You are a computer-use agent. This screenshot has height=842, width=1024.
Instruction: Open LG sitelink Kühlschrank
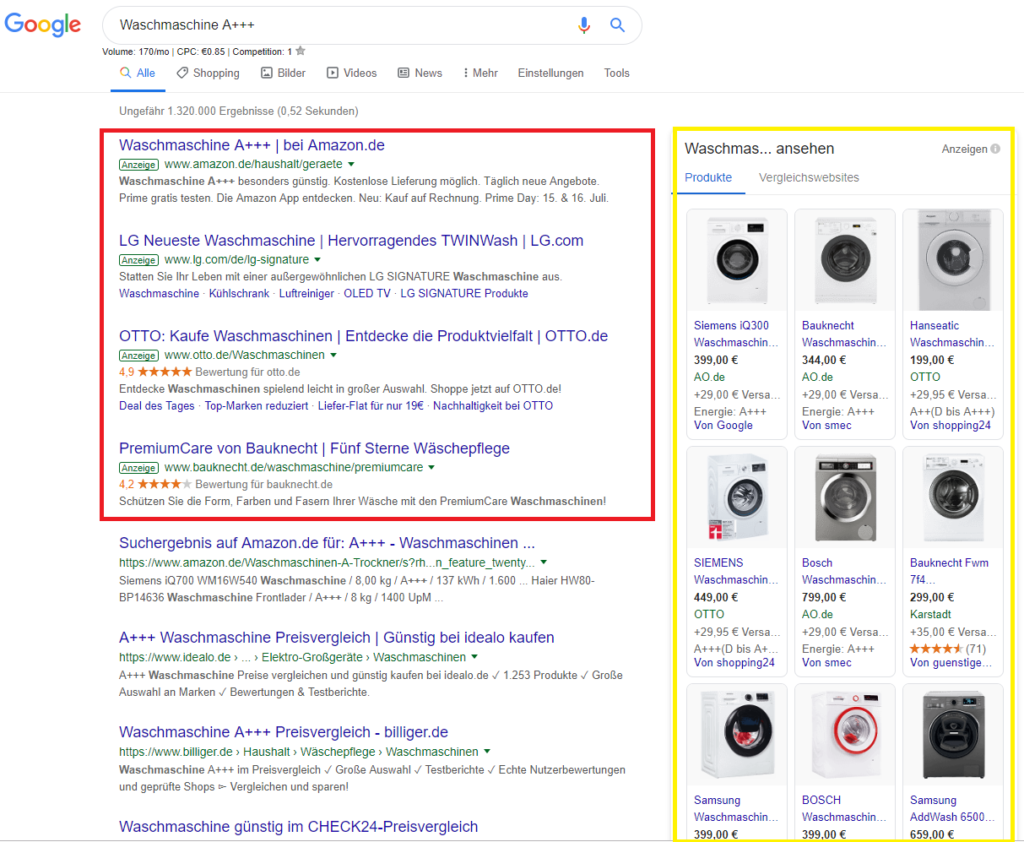click(x=238, y=294)
